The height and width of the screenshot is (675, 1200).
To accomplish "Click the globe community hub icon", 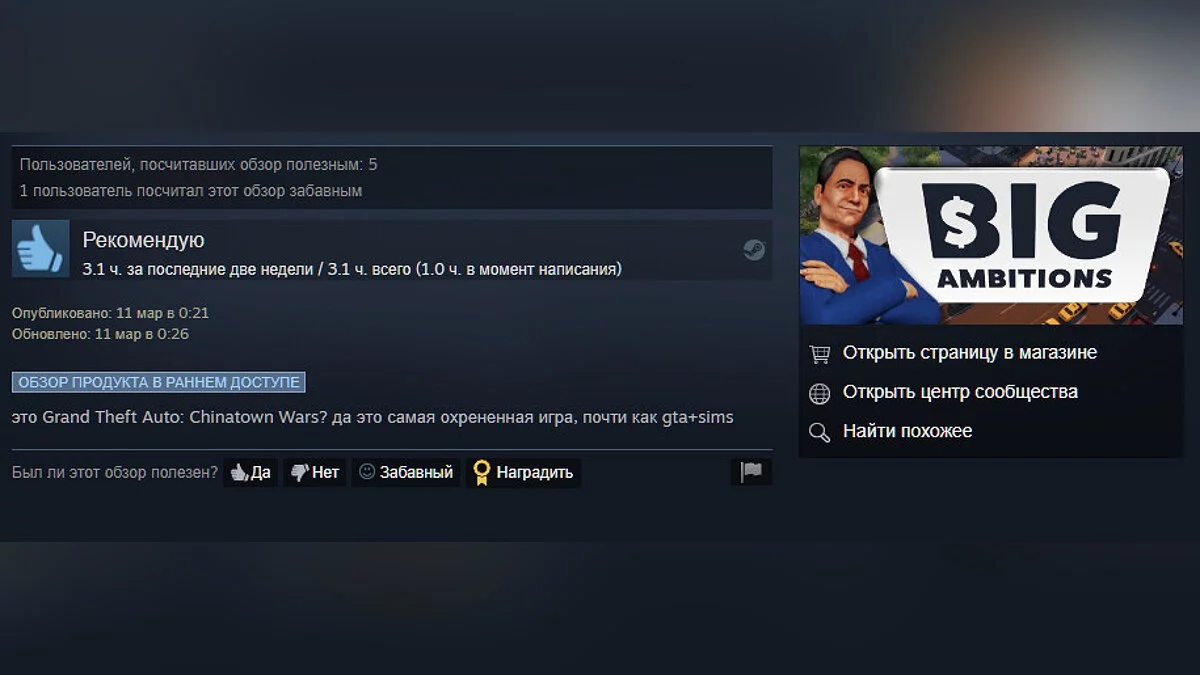I will 820,393.
